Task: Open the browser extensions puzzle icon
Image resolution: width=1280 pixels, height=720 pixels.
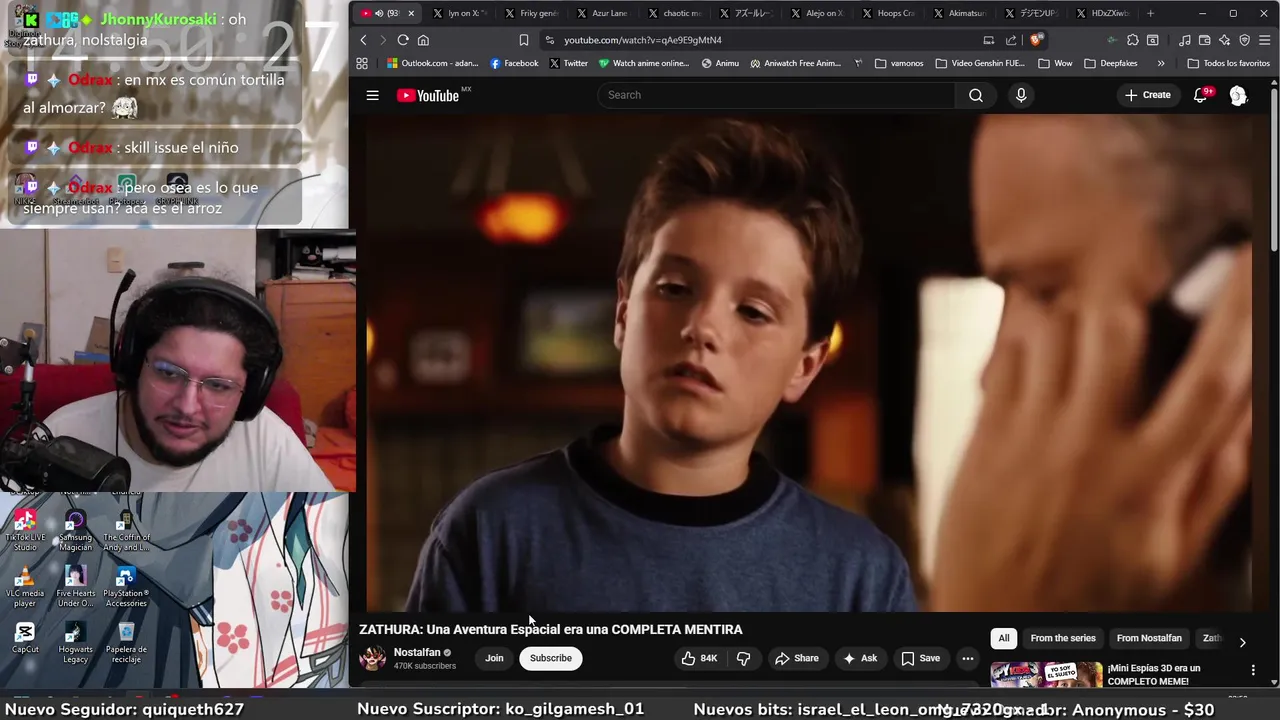Action: (x=1132, y=40)
